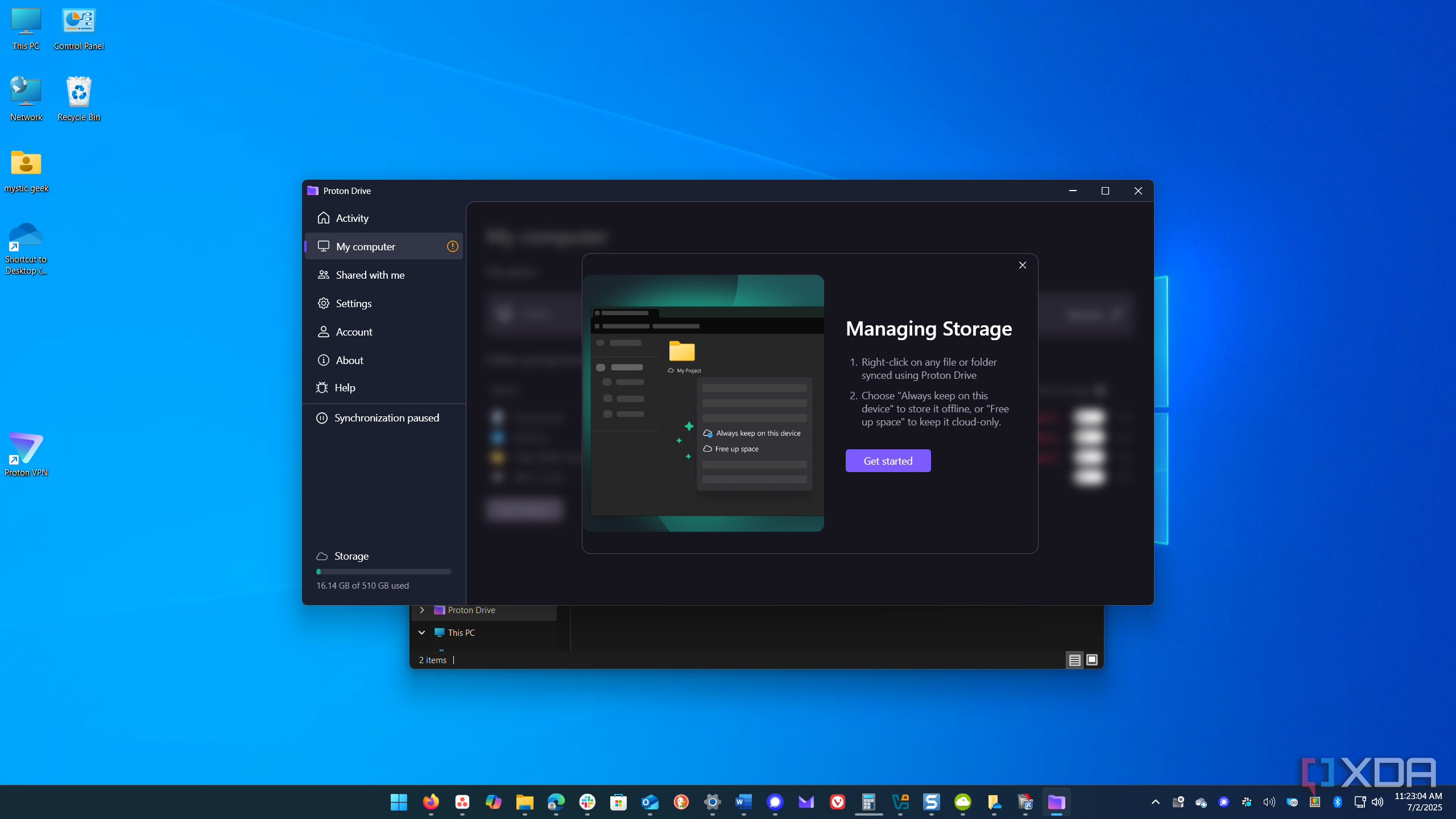Click the Bluetooth tray icon
This screenshot has width=1456, height=819.
coord(1337,802)
